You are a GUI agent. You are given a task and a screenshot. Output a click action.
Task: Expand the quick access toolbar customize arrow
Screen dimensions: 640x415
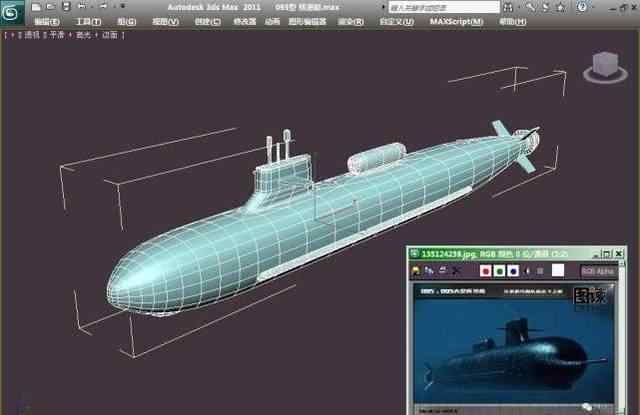[x=121, y=6]
